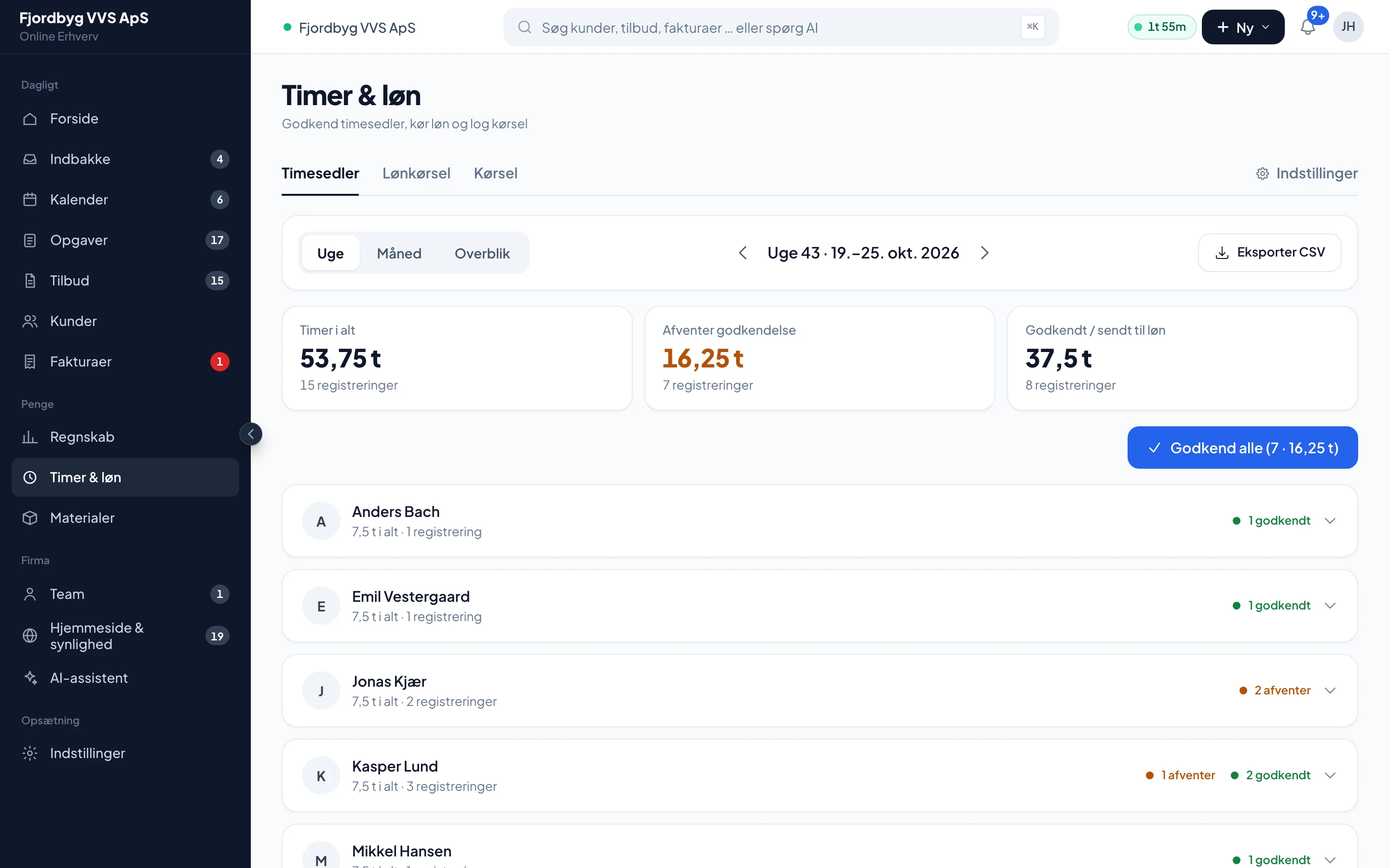Open Regnskab bar chart icon
Screen dimensions: 1389x868
pos(30,437)
